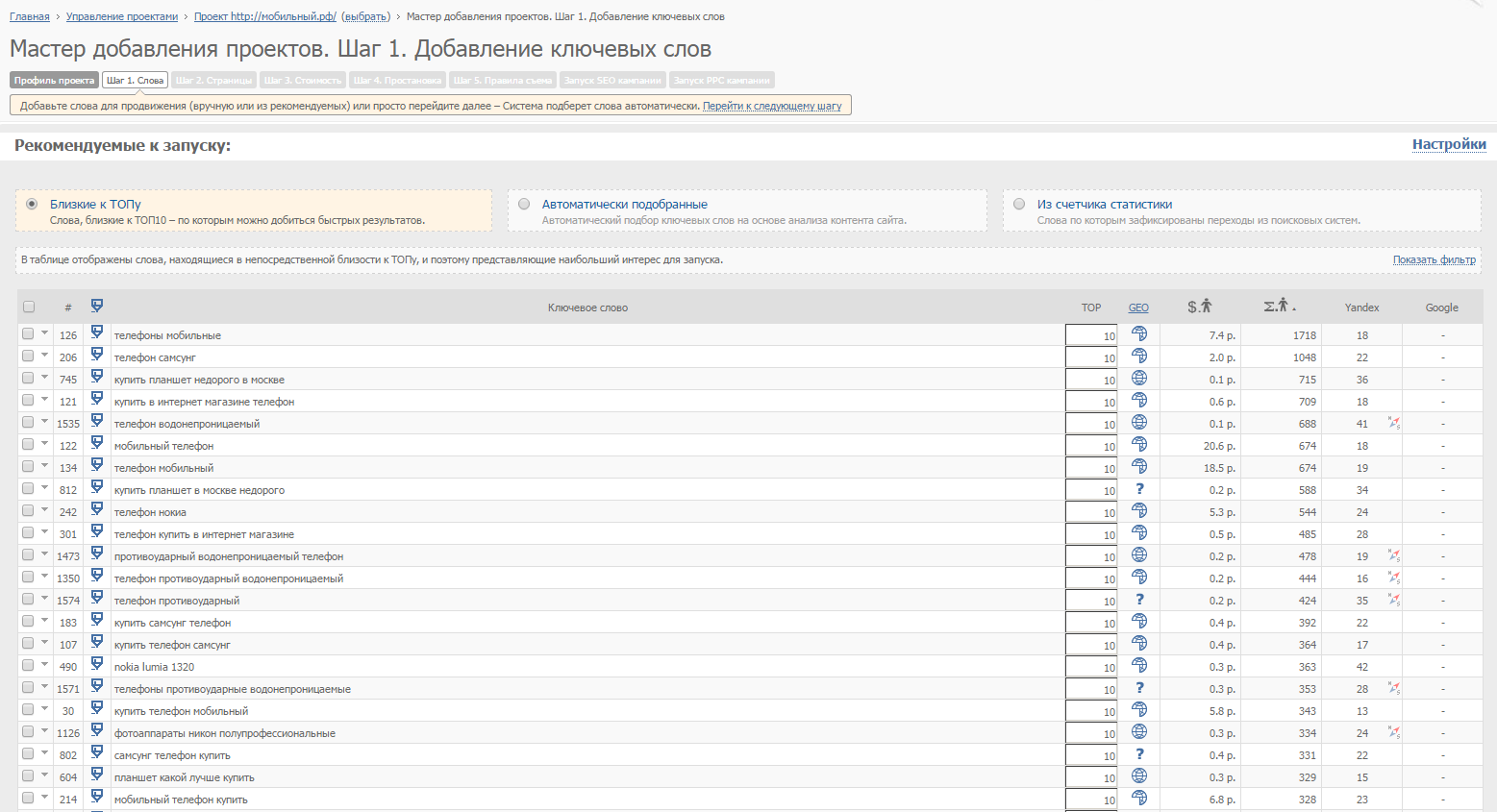Click the "Перейти к следующему шагу" link
This screenshot has width=1497, height=812.
coord(772,106)
